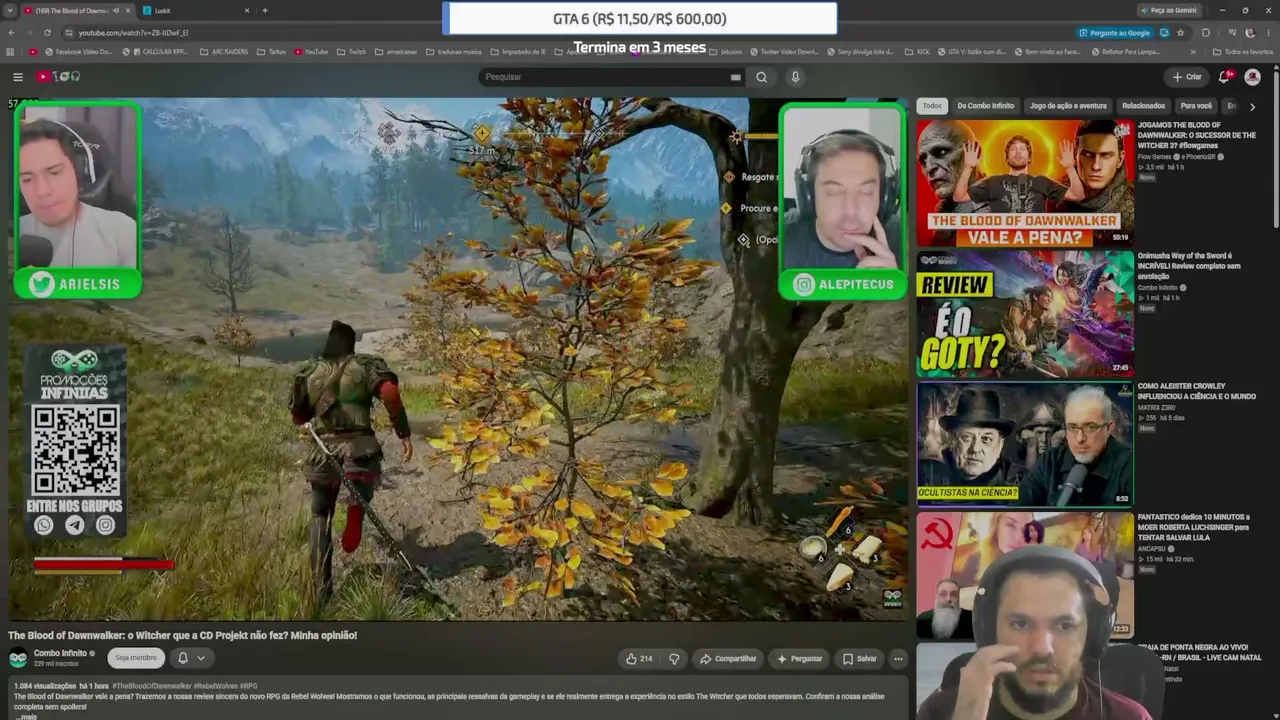The width and height of the screenshot is (1280, 720).
Task: Open the ARC RAIDERS bookmark folder
Action: (224, 52)
